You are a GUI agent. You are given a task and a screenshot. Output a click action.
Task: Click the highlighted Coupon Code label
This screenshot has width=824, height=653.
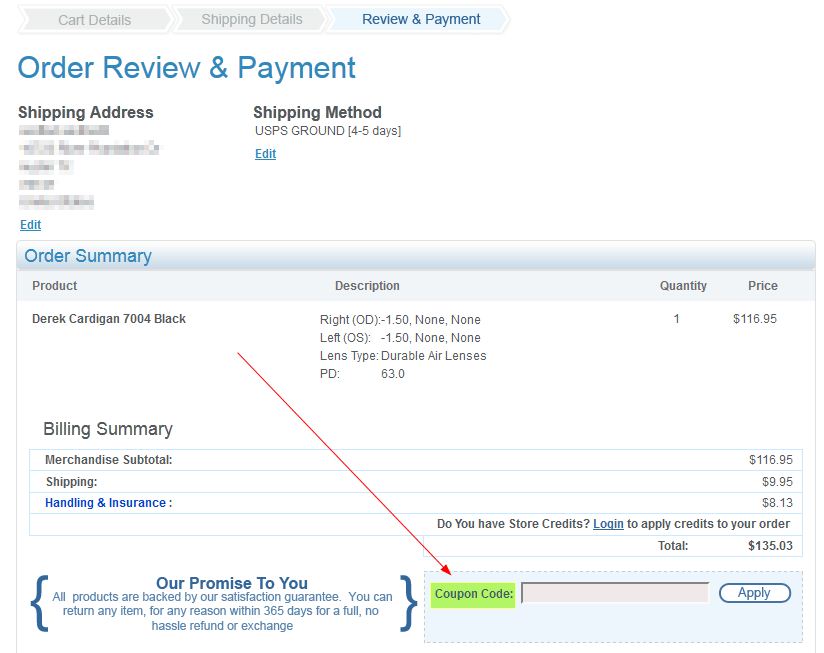(474, 592)
